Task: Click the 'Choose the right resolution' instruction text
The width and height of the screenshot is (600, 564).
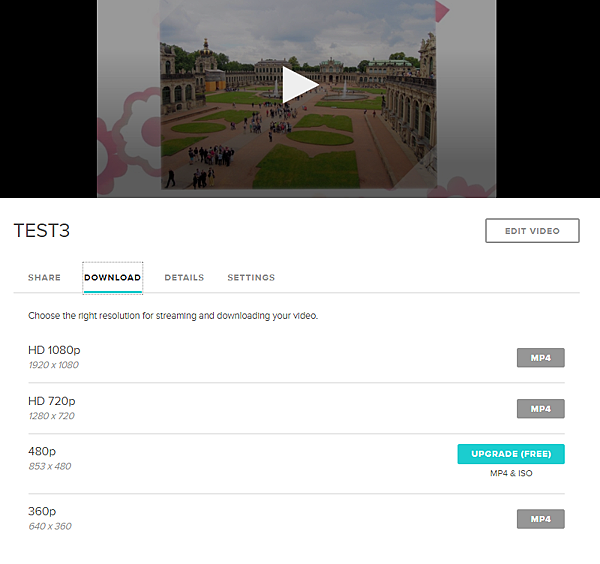Action: coord(173,316)
